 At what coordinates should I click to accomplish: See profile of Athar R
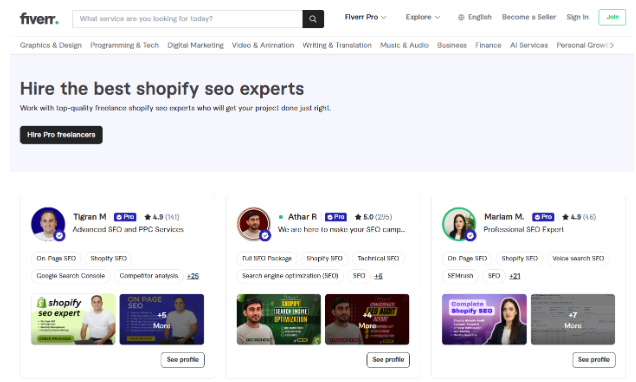[x=388, y=360]
